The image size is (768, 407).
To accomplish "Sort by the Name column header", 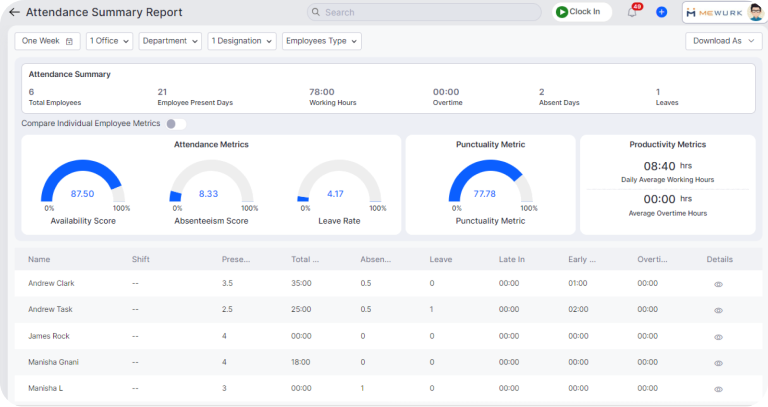I will (39, 259).
